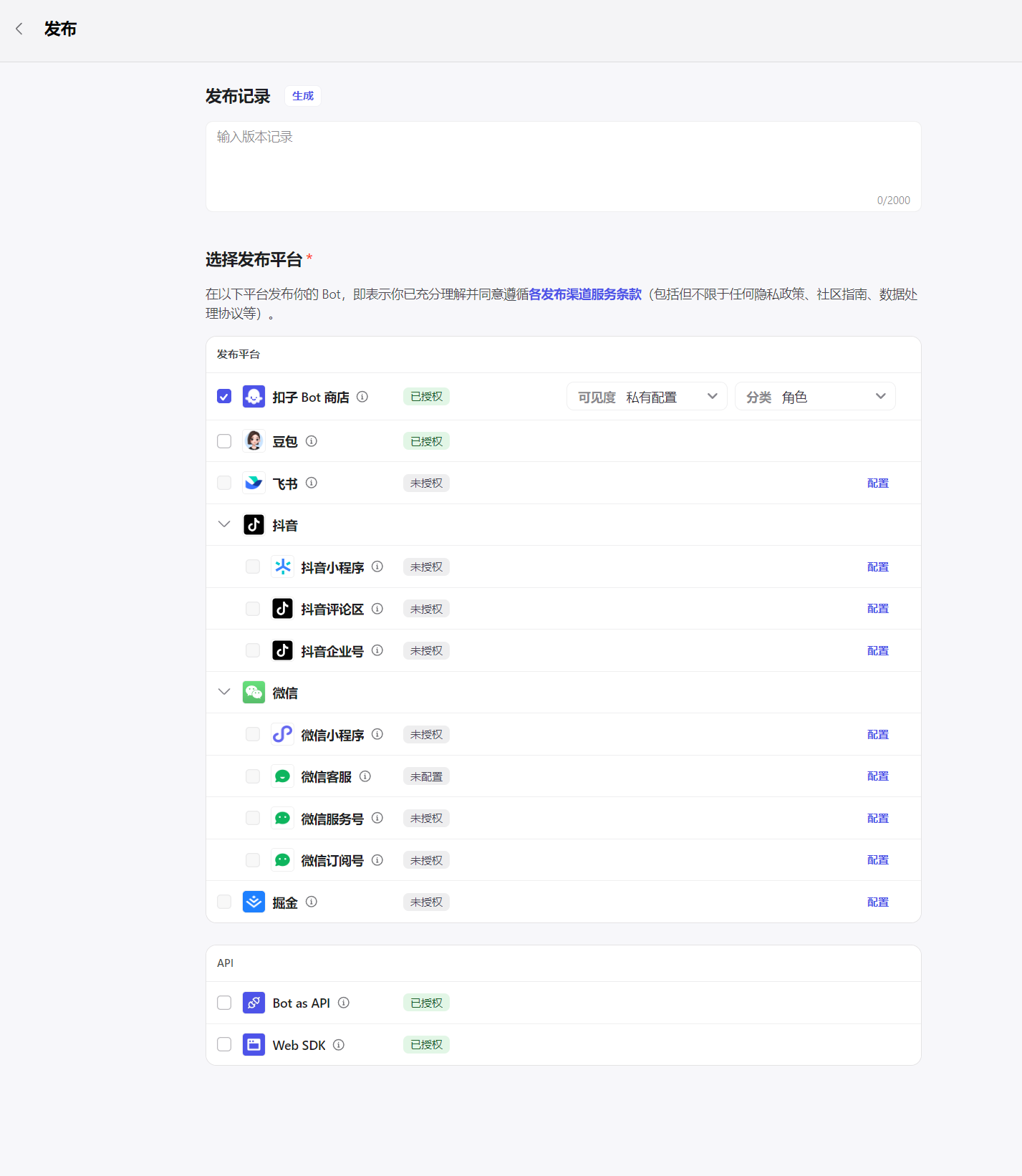Enable the Bot as API checkbox
This screenshot has width=1022, height=1176.
click(224, 1003)
